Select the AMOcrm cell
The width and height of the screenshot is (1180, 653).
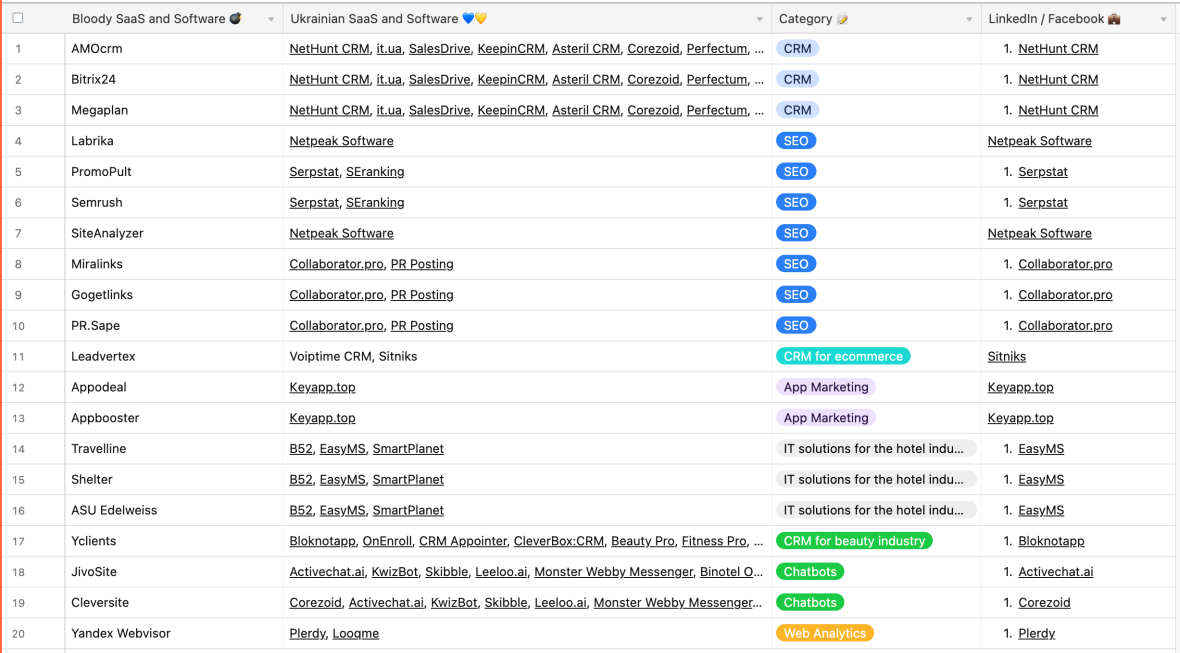174,49
